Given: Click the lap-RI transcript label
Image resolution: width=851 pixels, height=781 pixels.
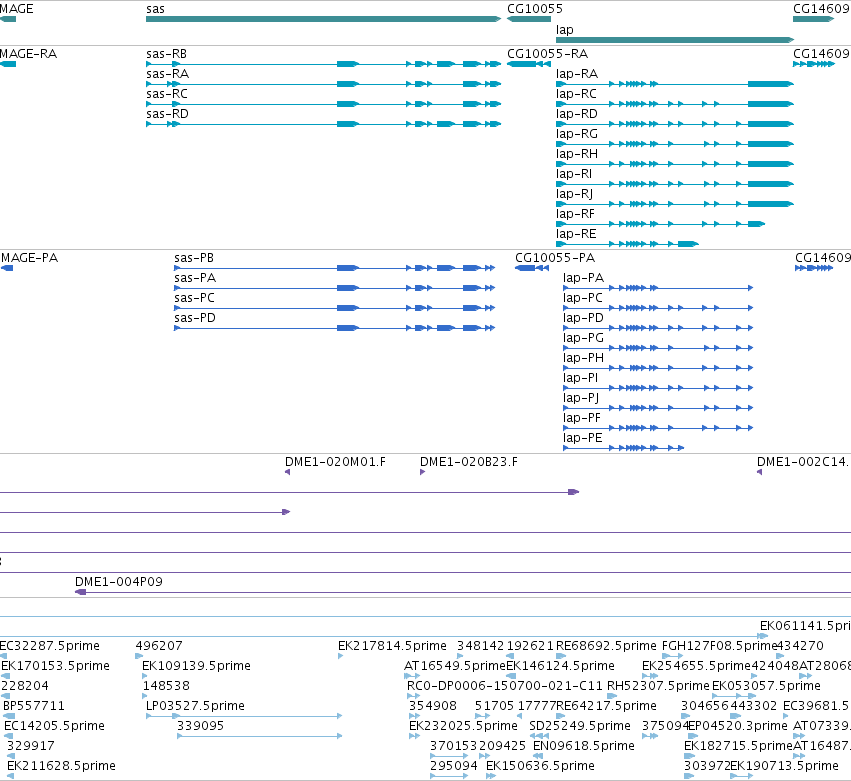Looking at the screenshot, I should [574, 174].
